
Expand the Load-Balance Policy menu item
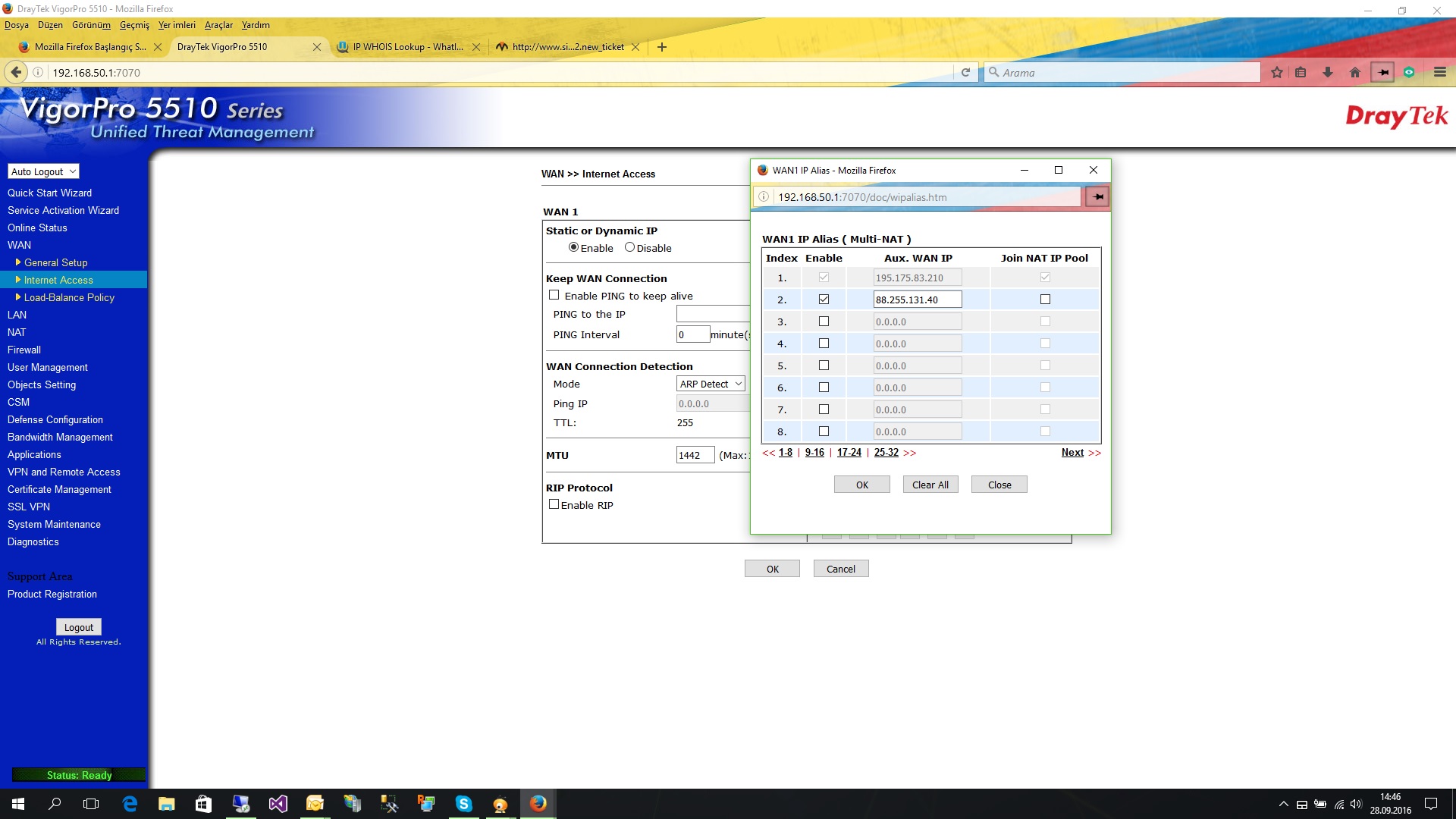(x=69, y=297)
